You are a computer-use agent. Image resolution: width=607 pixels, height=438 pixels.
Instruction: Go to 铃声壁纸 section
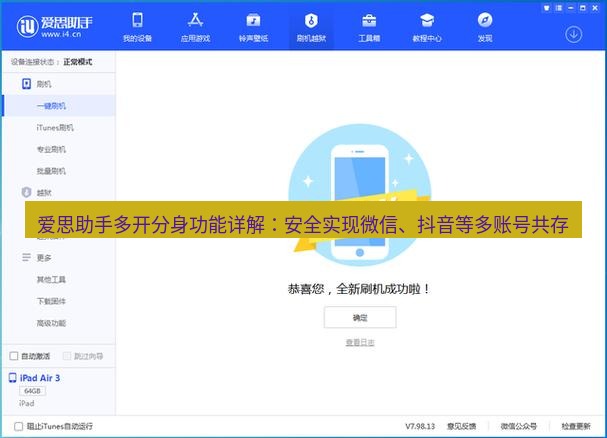click(253, 27)
